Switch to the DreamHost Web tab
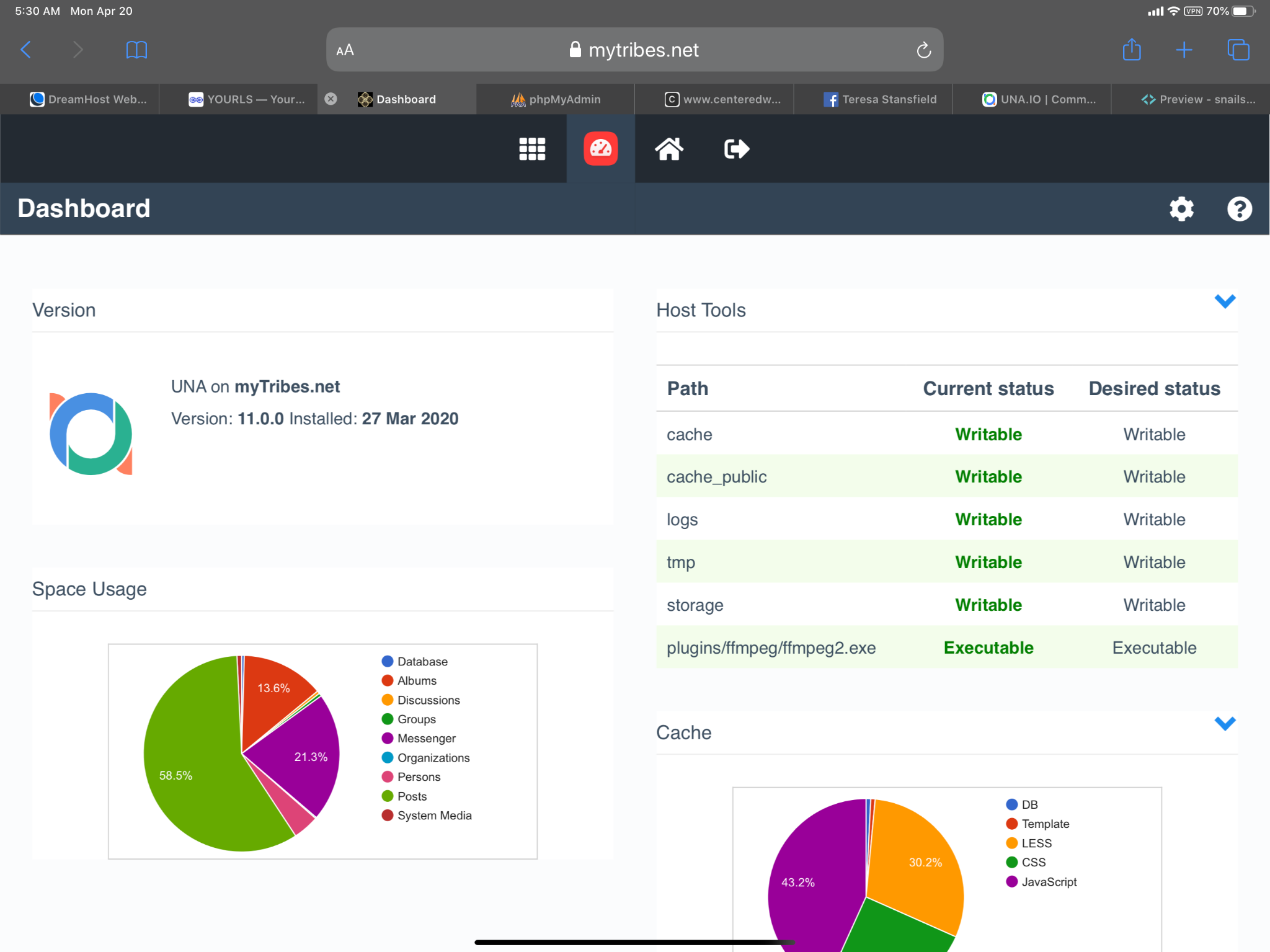The width and height of the screenshot is (1270, 952). point(88,99)
